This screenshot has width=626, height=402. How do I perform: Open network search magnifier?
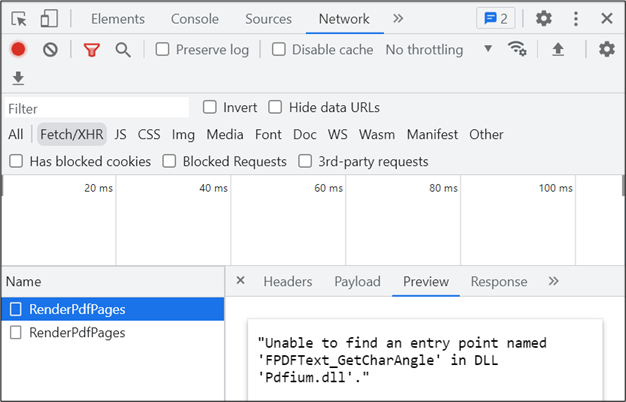coord(122,49)
